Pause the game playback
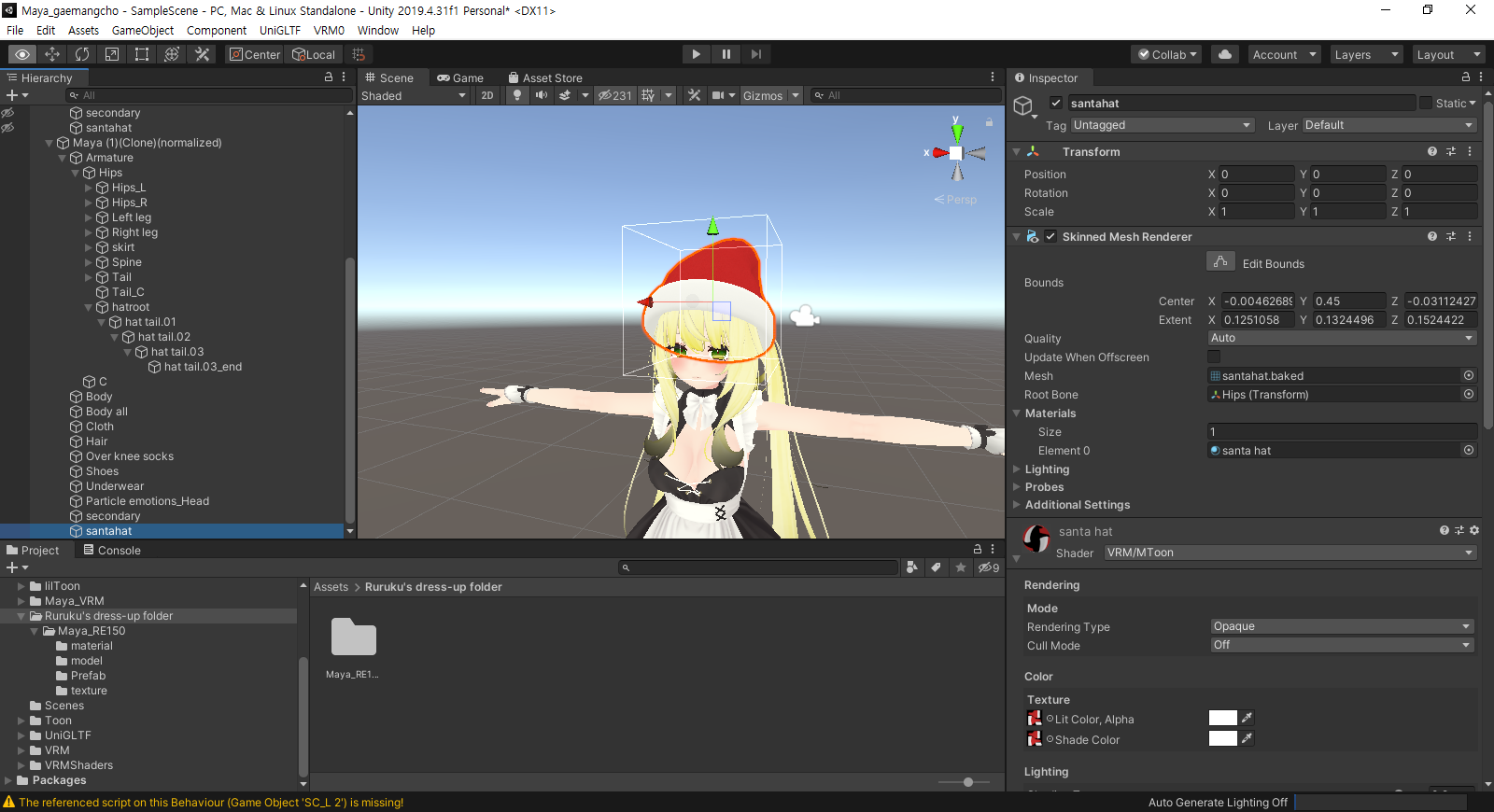 [726, 54]
